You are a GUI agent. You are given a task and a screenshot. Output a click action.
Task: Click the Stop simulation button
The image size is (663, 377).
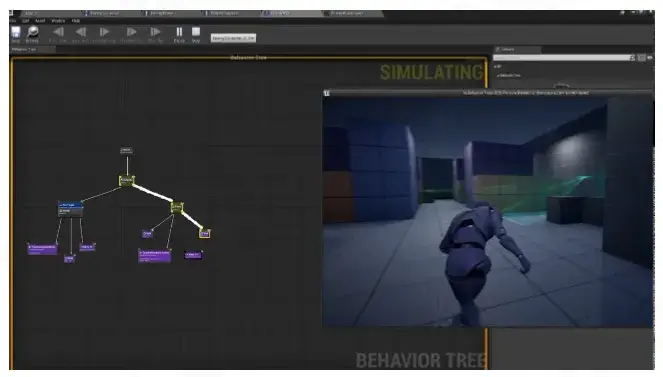[x=196, y=34]
